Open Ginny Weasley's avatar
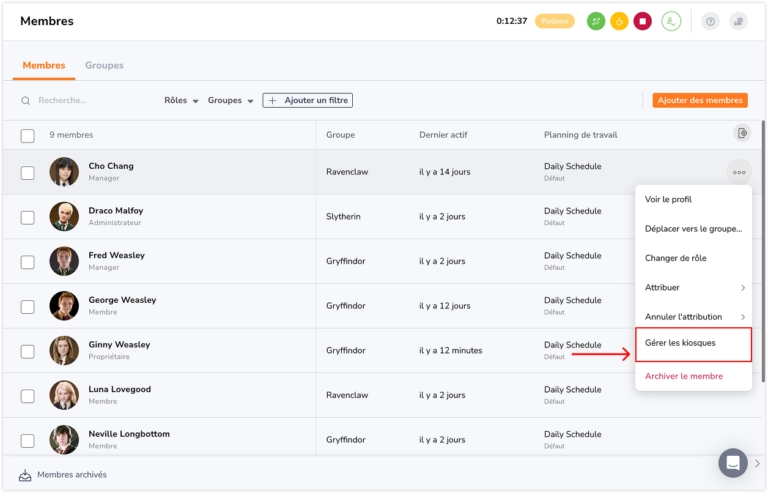The width and height of the screenshot is (768, 493). 64,350
